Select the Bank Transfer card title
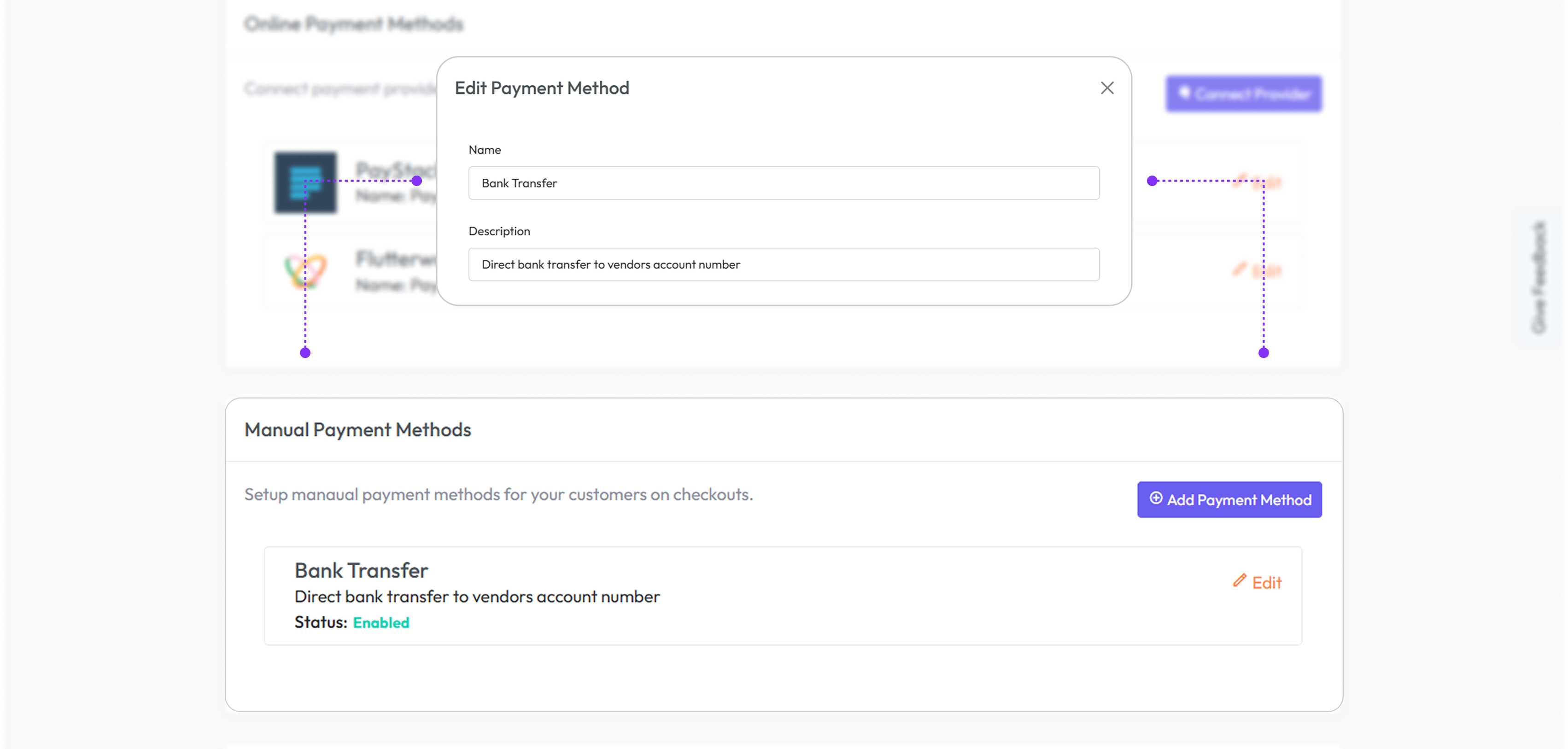Viewport: 1568px width, 749px height. [x=361, y=571]
